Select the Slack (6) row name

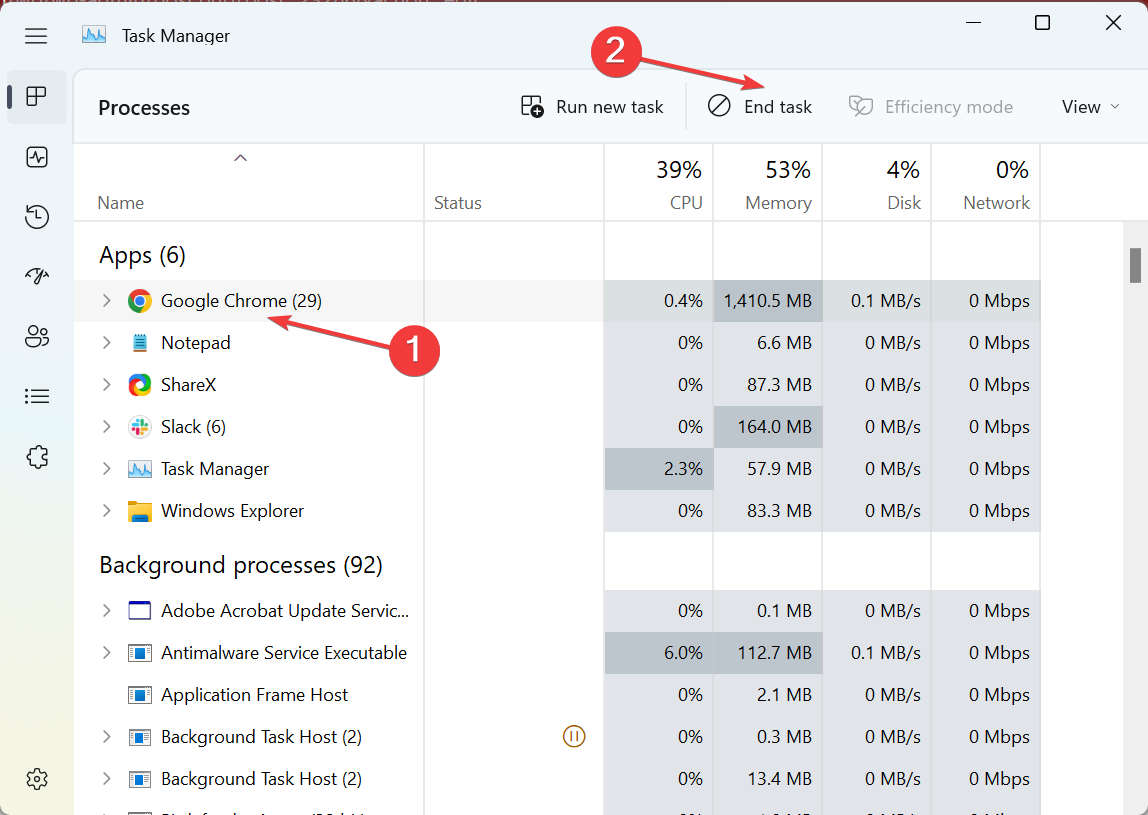193,427
